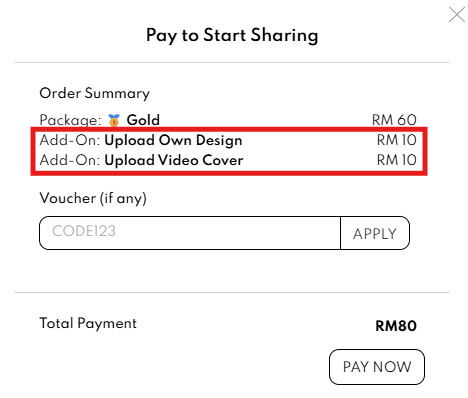Select the Gold package name text
This screenshot has height=398, width=468.
pyautogui.click(x=143, y=120)
